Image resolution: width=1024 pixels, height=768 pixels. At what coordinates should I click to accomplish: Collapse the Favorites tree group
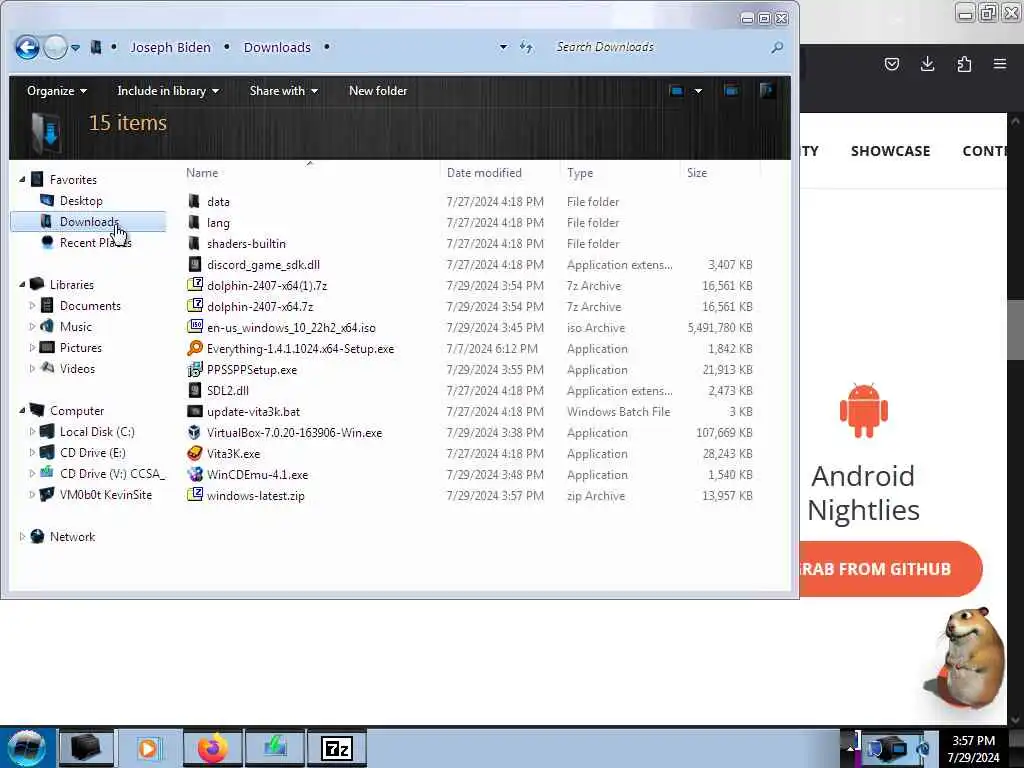coord(22,179)
